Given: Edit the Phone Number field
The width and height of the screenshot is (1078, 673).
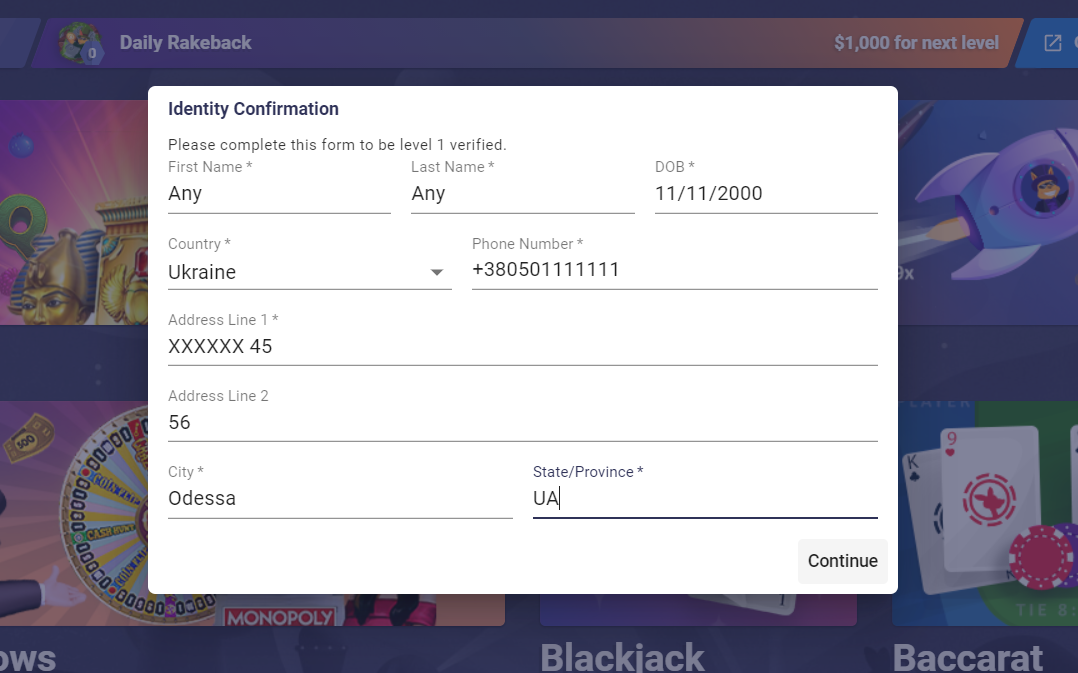Looking at the screenshot, I should [674, 269].
